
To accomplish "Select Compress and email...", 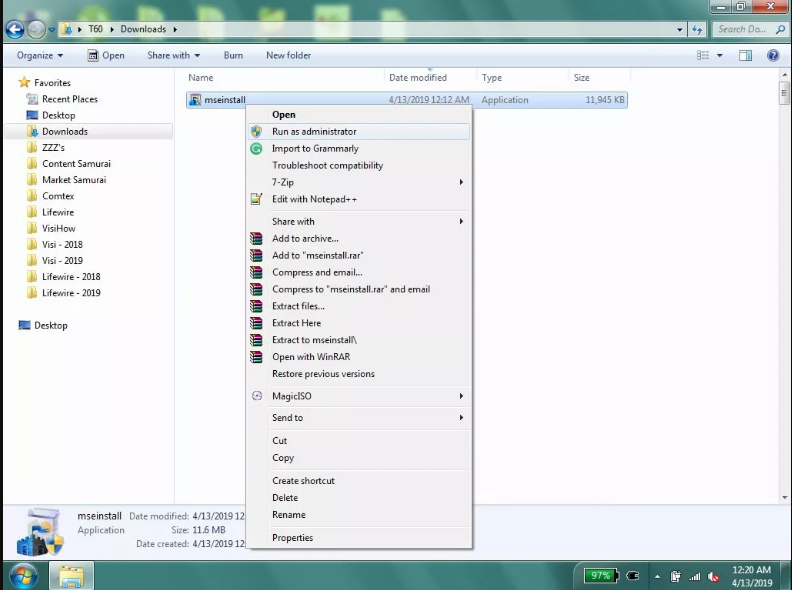I will 359,272.
